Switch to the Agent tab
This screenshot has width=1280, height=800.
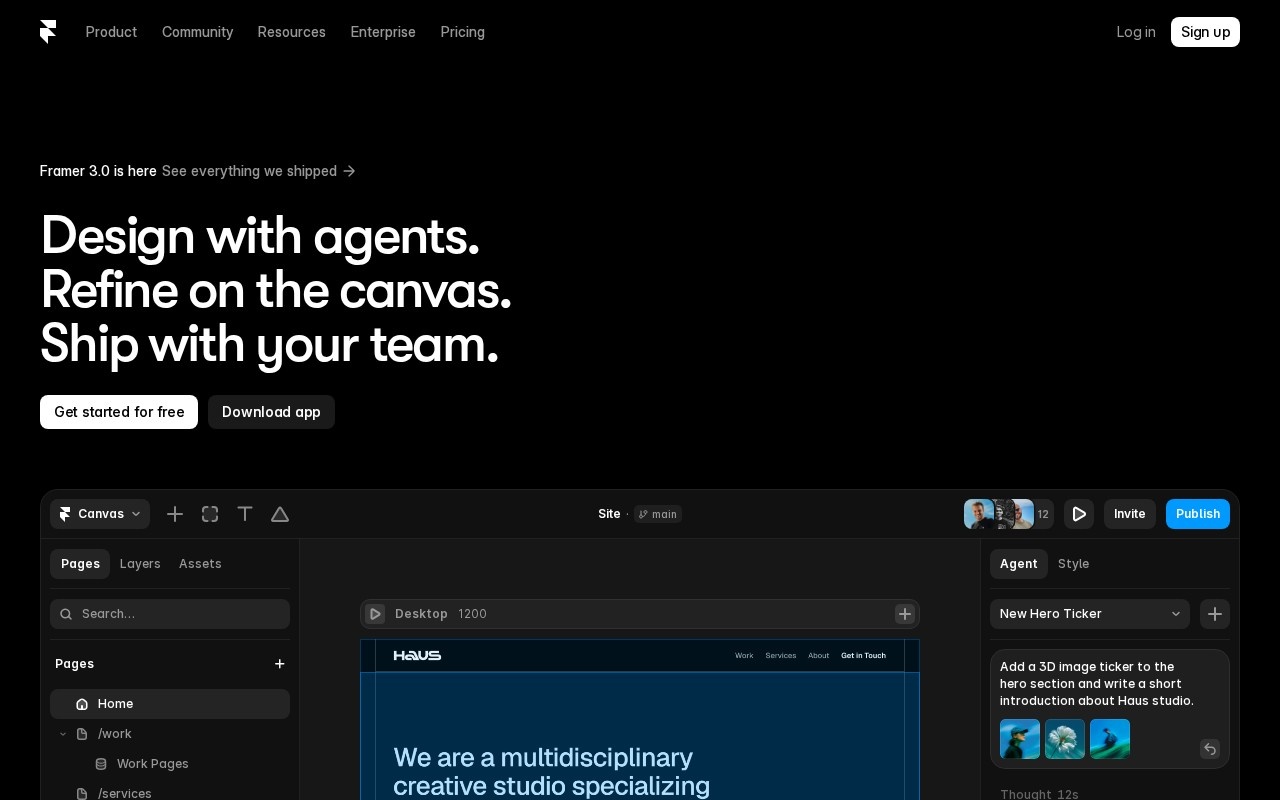click(x=1019, y=564)
